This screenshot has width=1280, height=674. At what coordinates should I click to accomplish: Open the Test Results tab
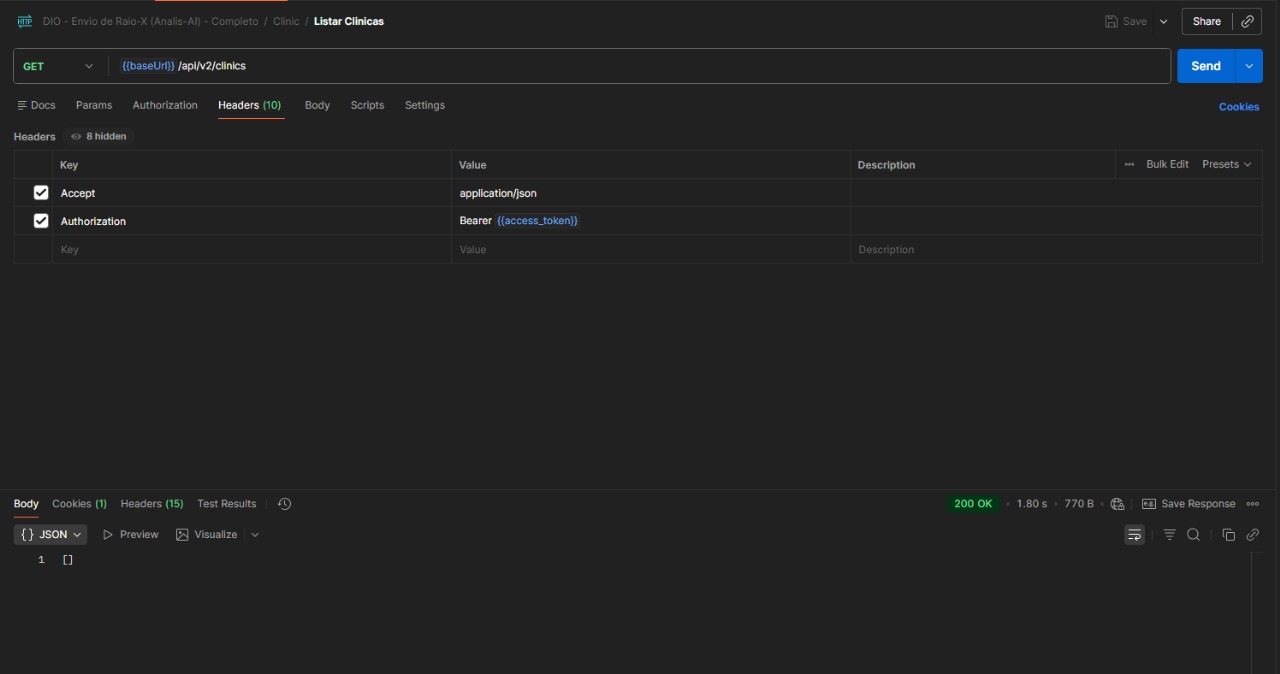point(226,504)
